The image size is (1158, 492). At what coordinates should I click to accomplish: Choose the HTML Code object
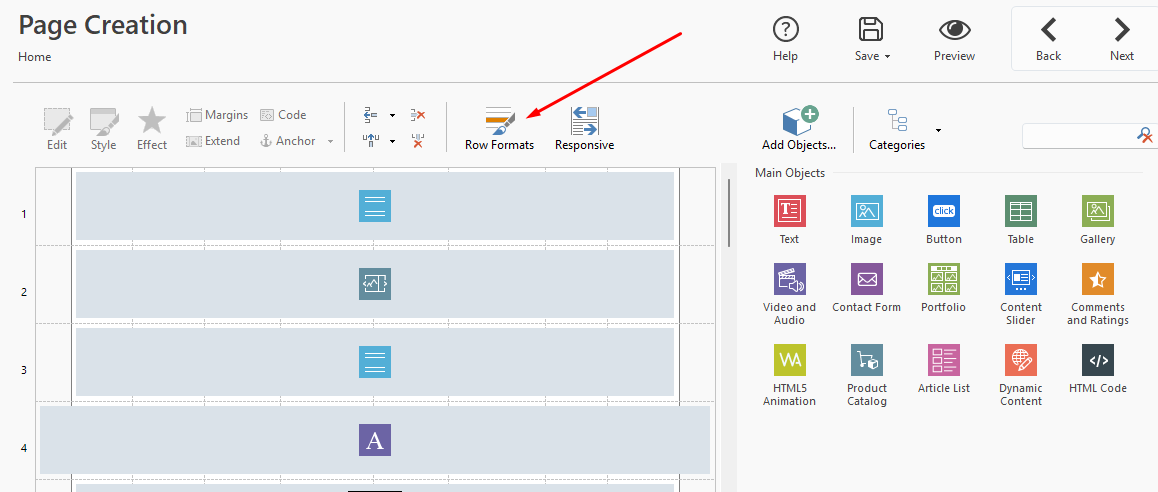coord(1097,361)
